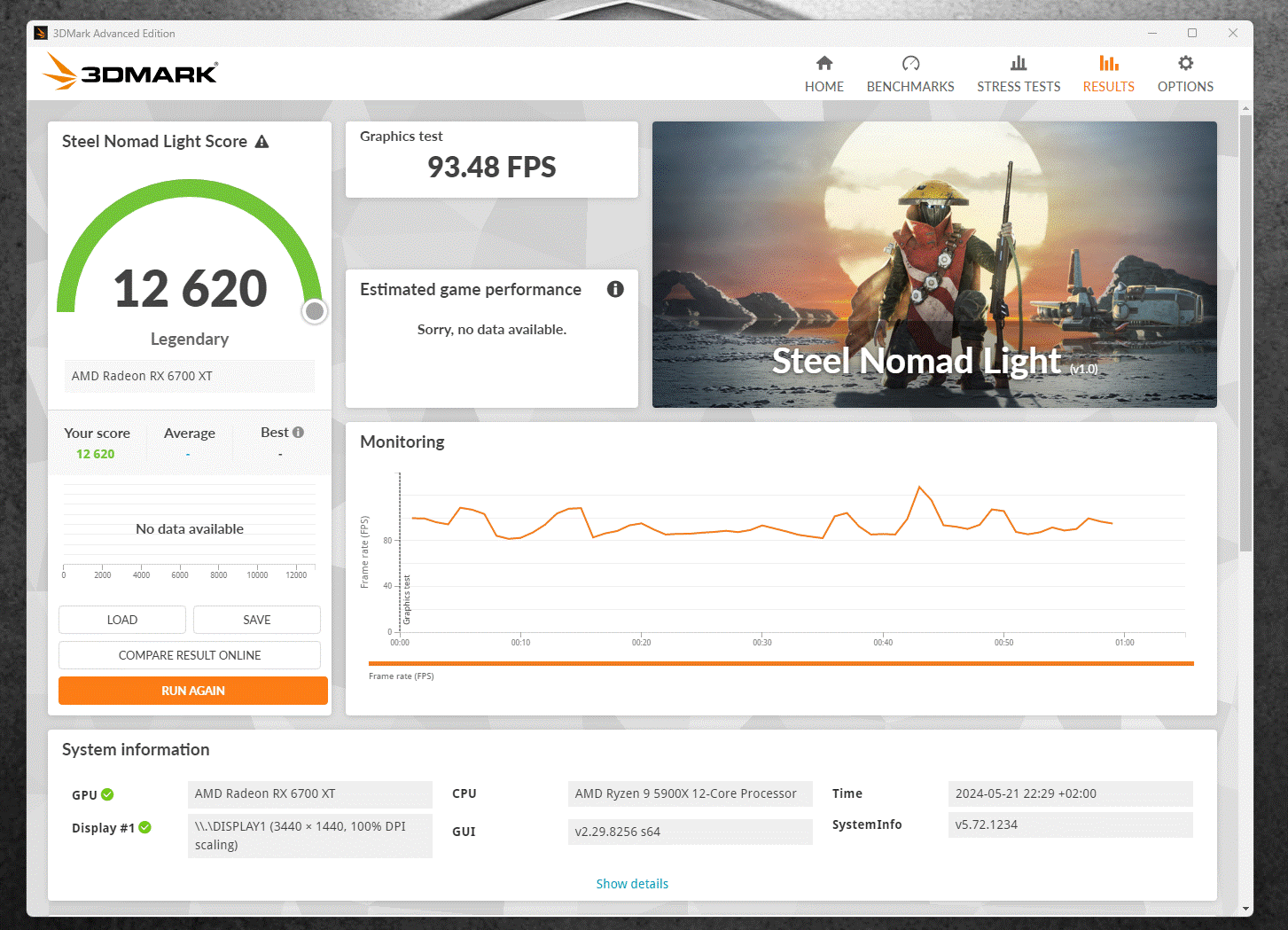Click 'No data available' in score chart

[190, 529]
